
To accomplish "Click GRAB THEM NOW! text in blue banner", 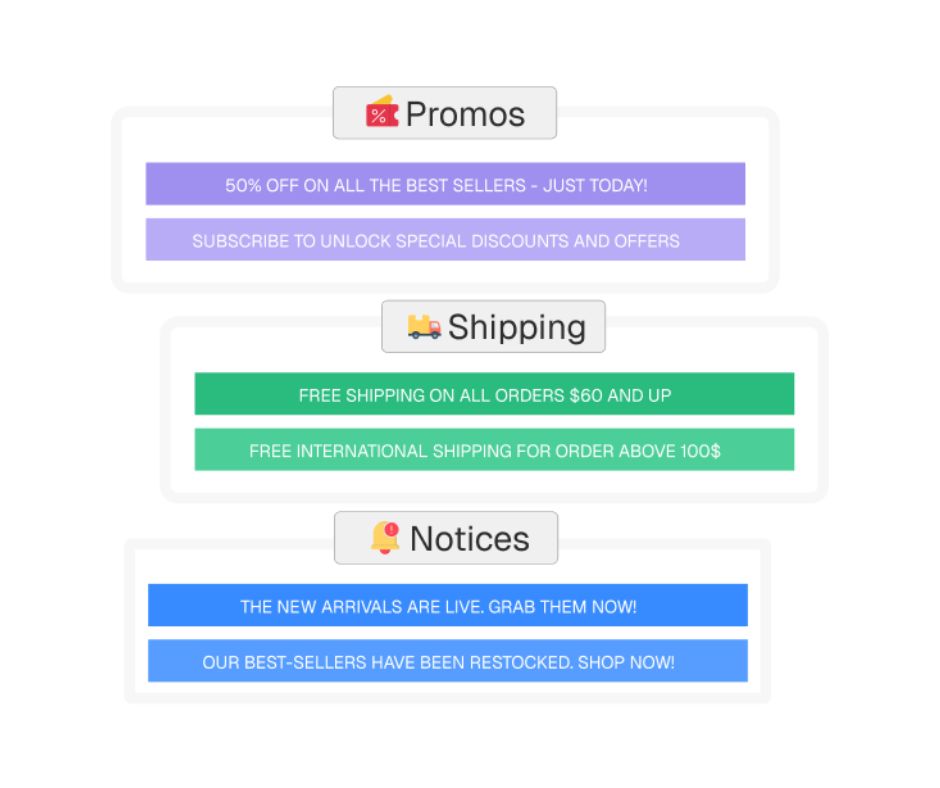I will coord(562,607).
